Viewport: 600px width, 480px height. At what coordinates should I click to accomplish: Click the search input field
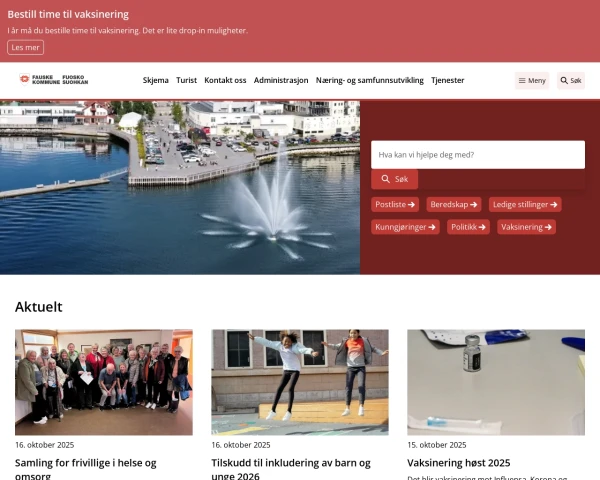(477, 155)
